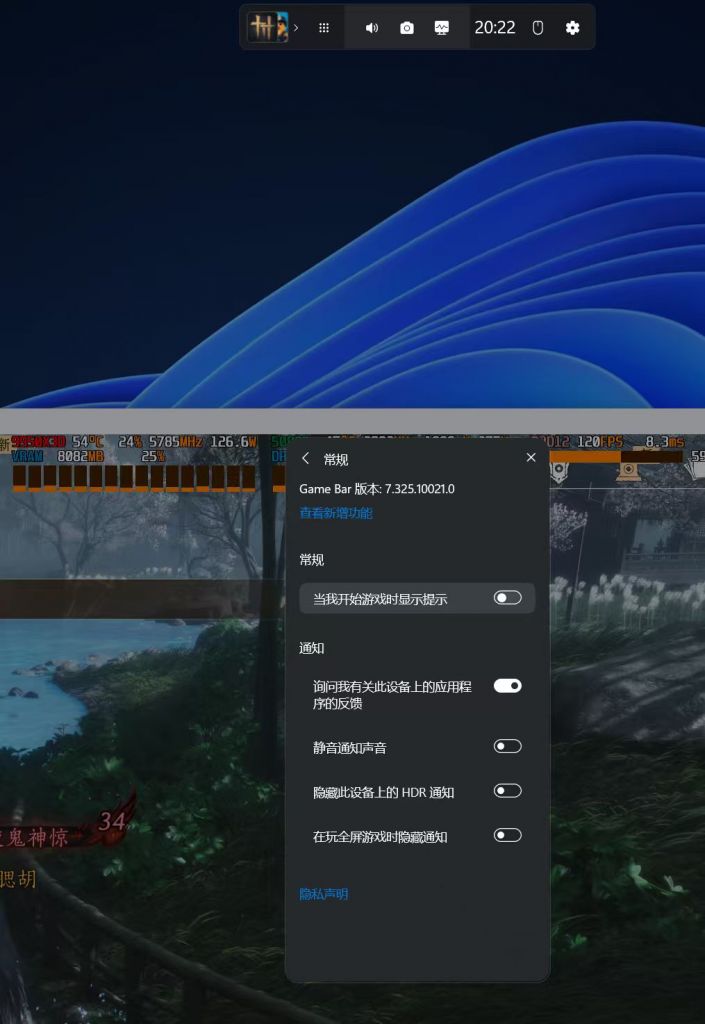Enable 隐藏此设备上的 HDR 通知 toggle
The width and height of the screenshot is (705, 1024).
[507, 791]
